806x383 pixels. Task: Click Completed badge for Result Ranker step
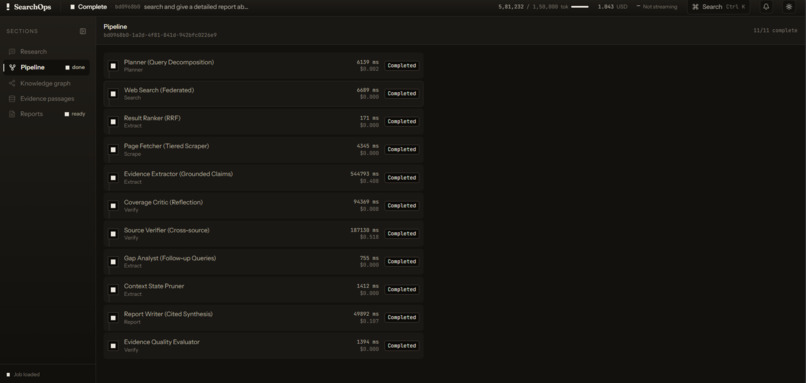[x=401, y=122]
